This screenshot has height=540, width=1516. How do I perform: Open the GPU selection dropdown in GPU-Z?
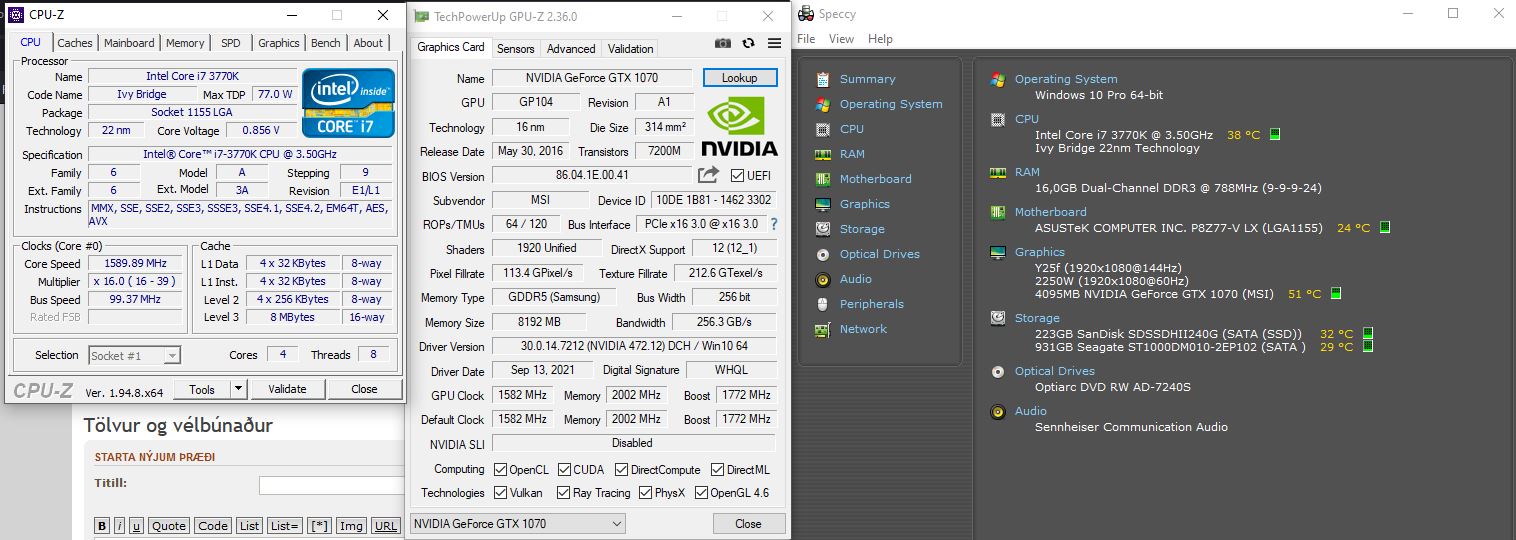[517, 523]
